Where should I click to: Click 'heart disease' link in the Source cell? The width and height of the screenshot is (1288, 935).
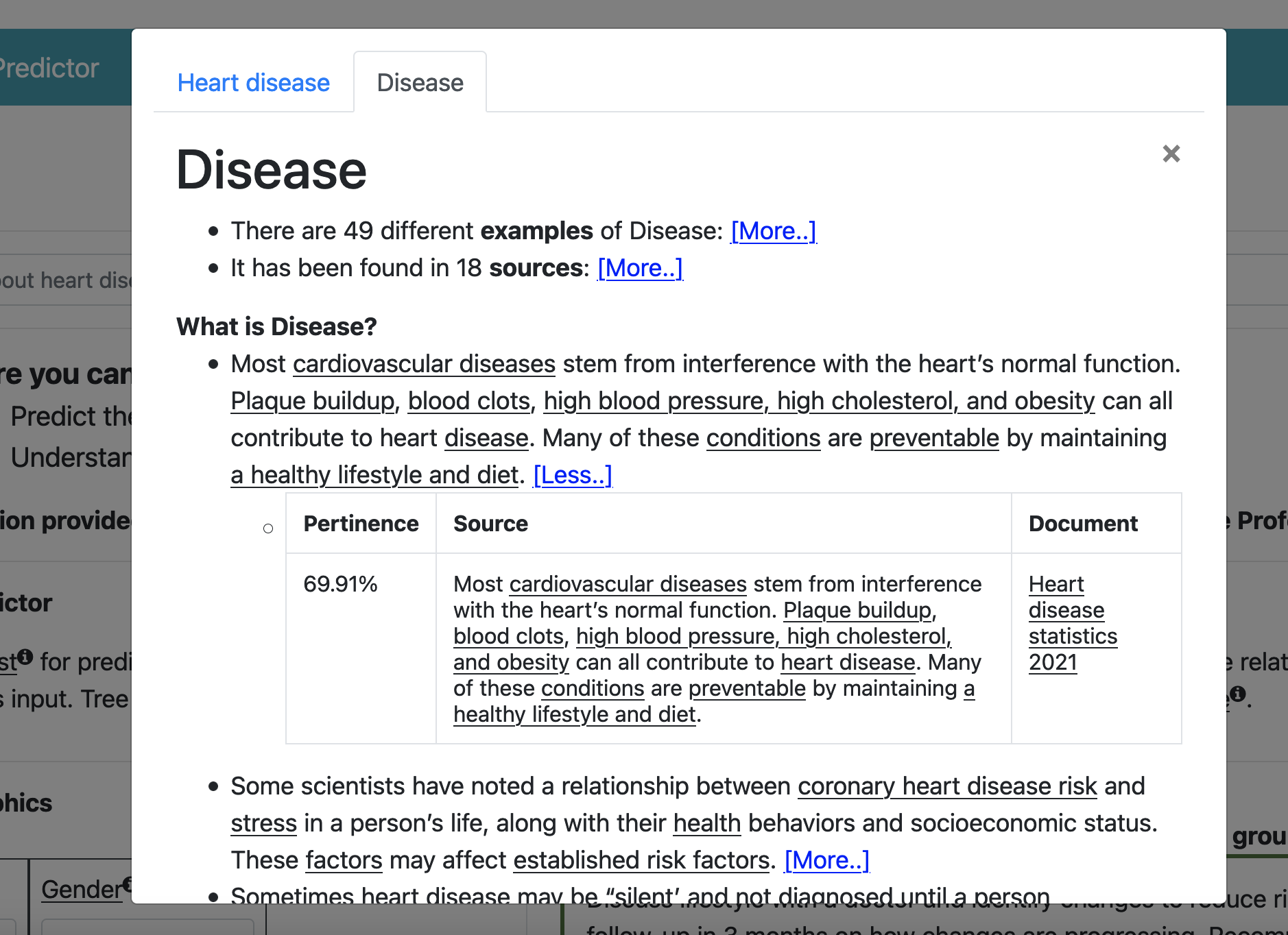(848, 662)
